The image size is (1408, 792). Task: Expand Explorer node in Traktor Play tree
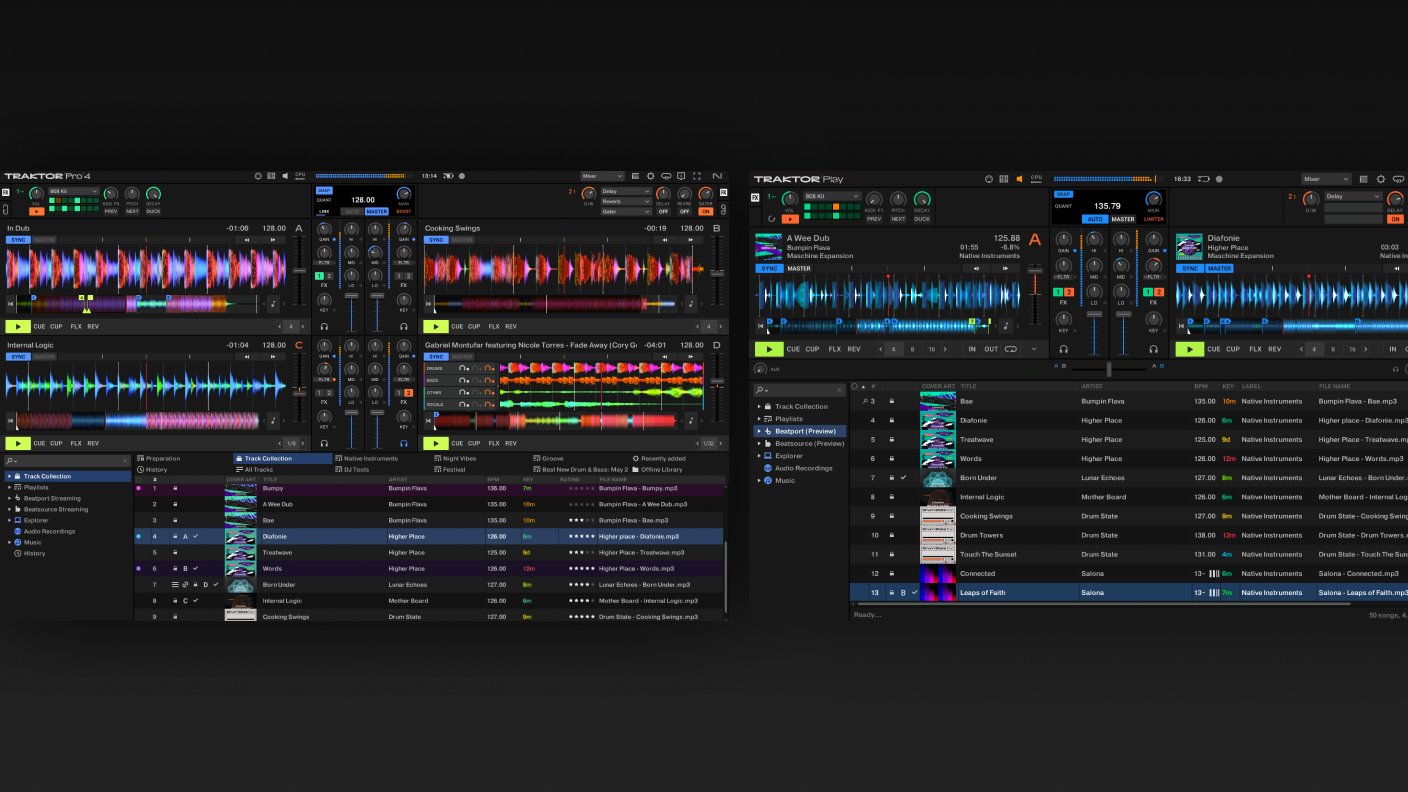[759, 456]
